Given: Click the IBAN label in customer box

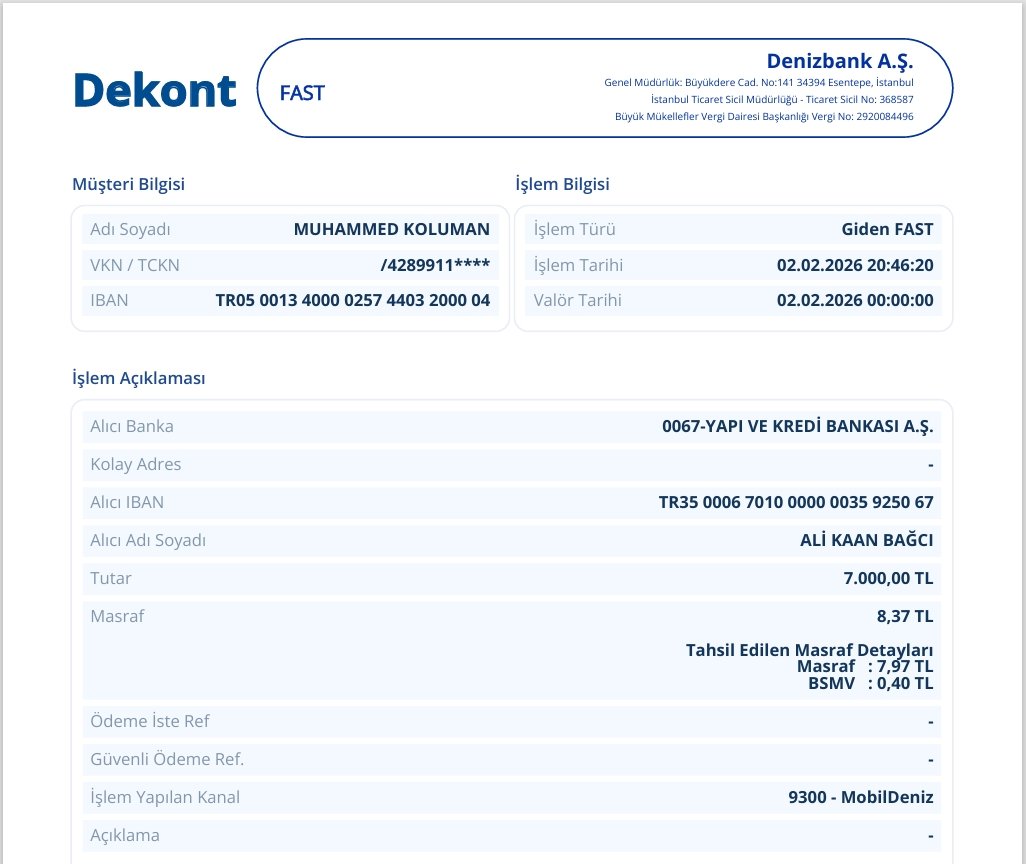Looking at the screenshot, I should point(109,300).
